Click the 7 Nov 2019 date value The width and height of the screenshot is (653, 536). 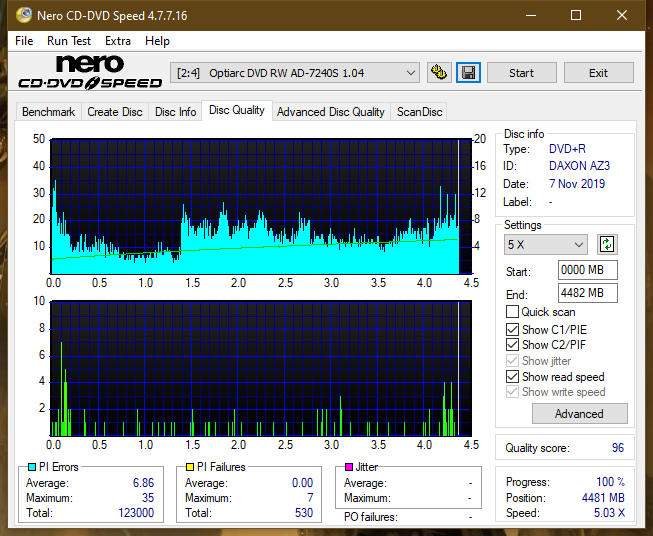tap(577, 184)
